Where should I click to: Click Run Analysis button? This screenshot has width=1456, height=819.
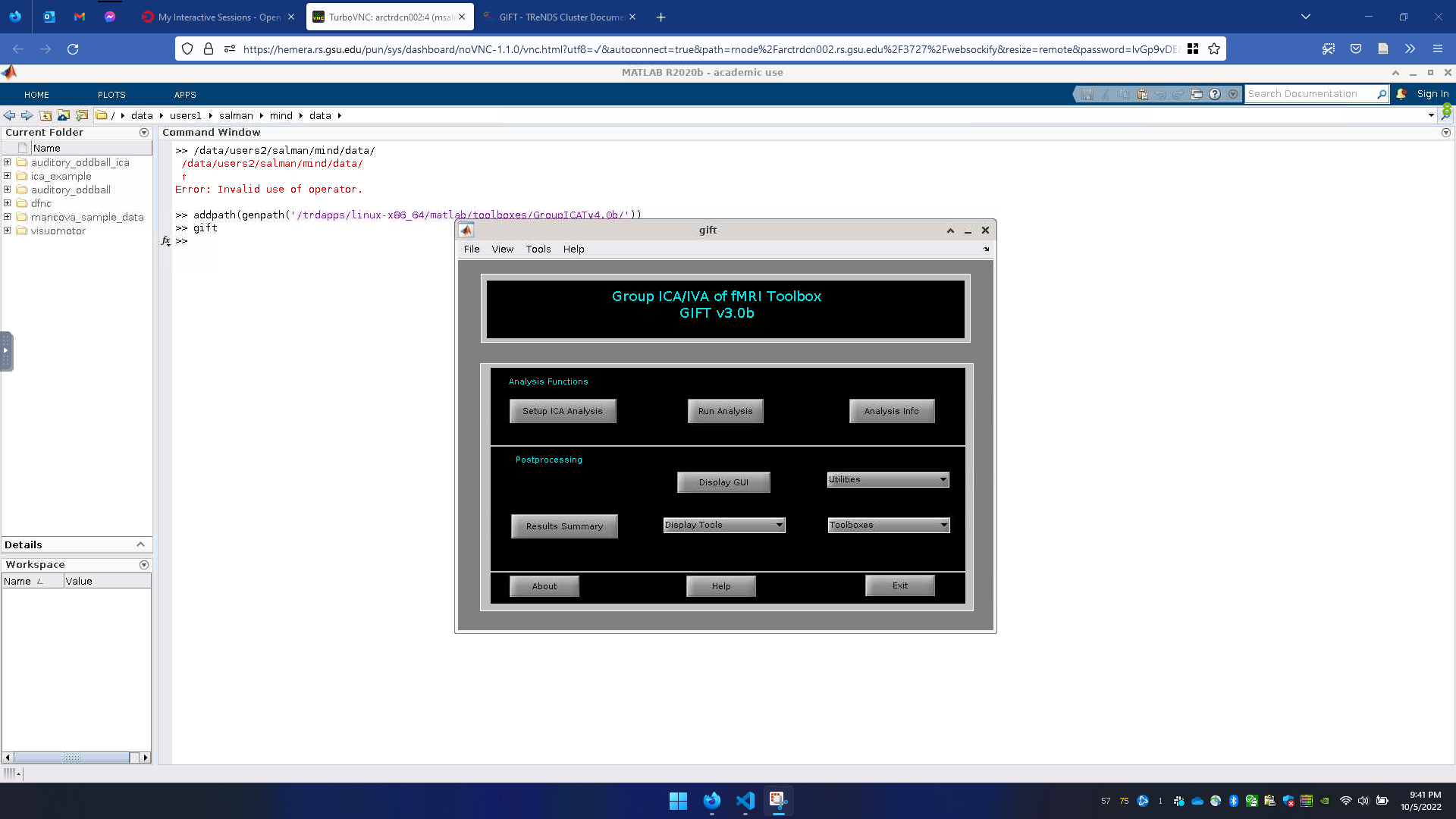click(726, 411)
